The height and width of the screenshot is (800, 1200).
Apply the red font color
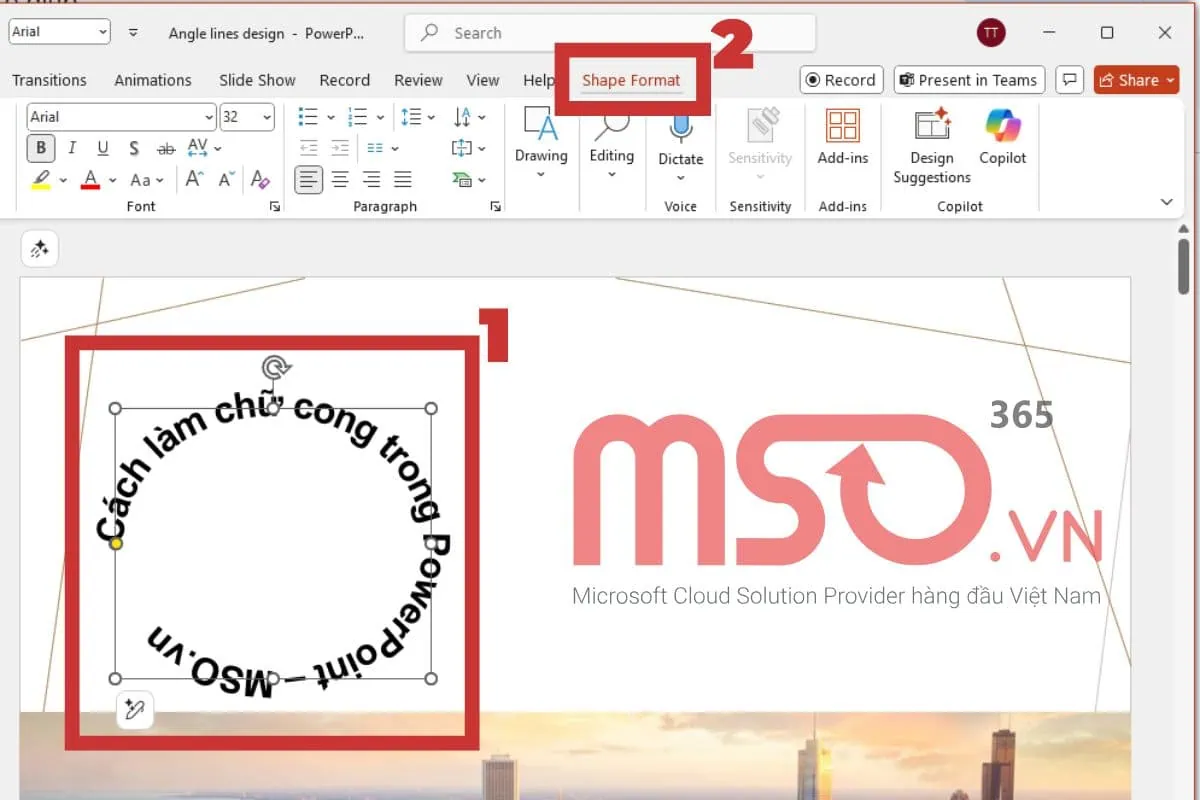pyautogui.click(x=91, y=180)
